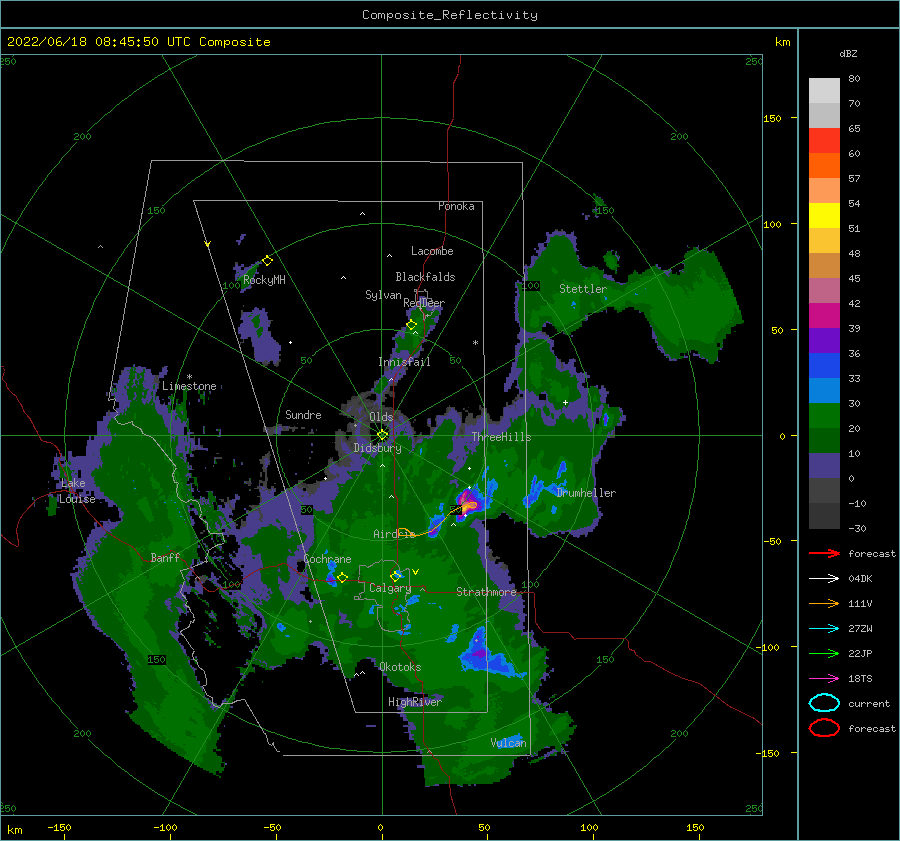Click the Didsbury city label

[377, 448]
